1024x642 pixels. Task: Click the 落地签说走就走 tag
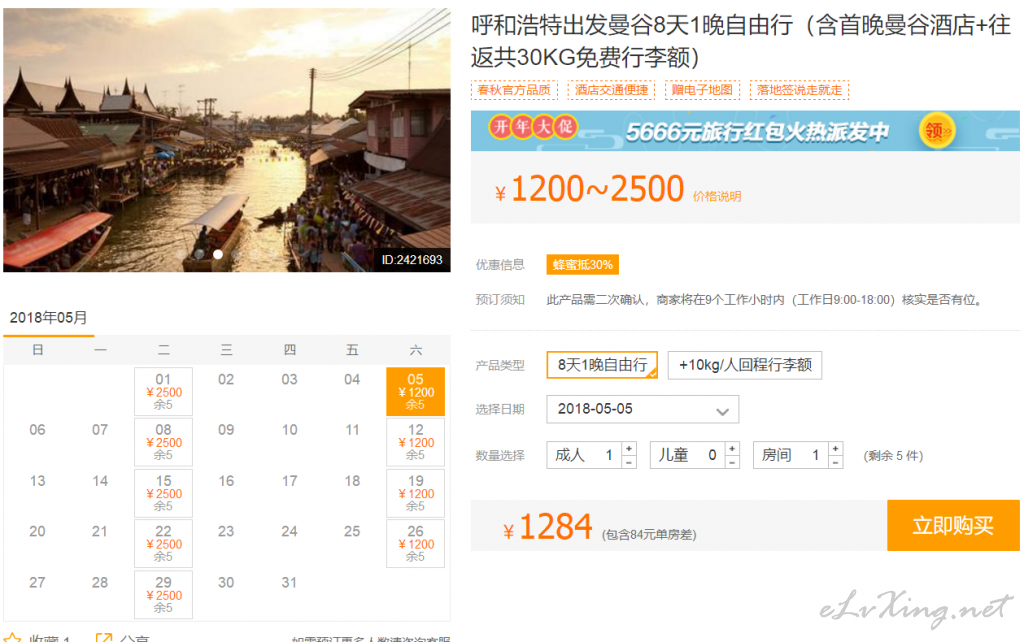[799, 90]
